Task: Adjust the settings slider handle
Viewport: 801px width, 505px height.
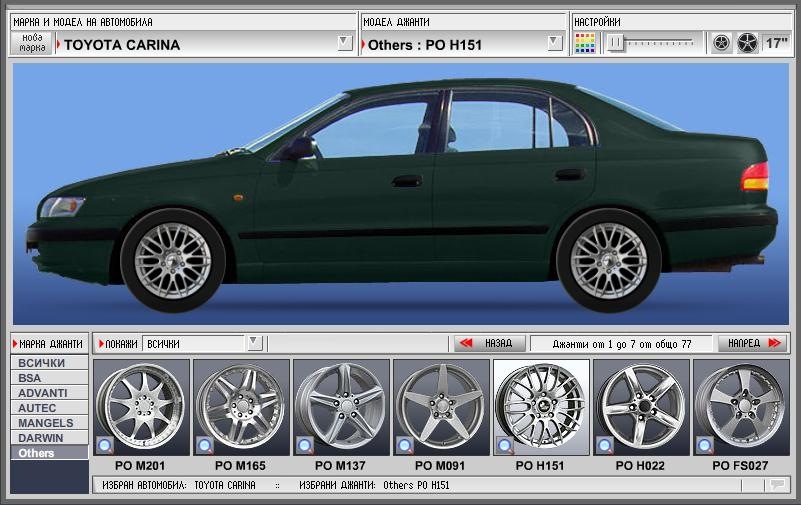Action: click(616, 43)
